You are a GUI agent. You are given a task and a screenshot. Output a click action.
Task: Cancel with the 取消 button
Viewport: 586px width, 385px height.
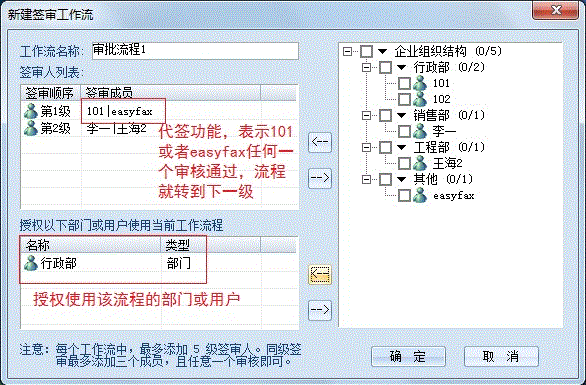click(x=501, y=357)
